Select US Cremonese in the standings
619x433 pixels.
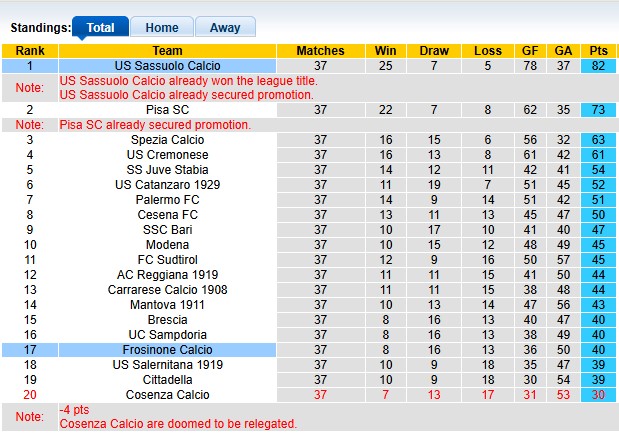[167, 155]
